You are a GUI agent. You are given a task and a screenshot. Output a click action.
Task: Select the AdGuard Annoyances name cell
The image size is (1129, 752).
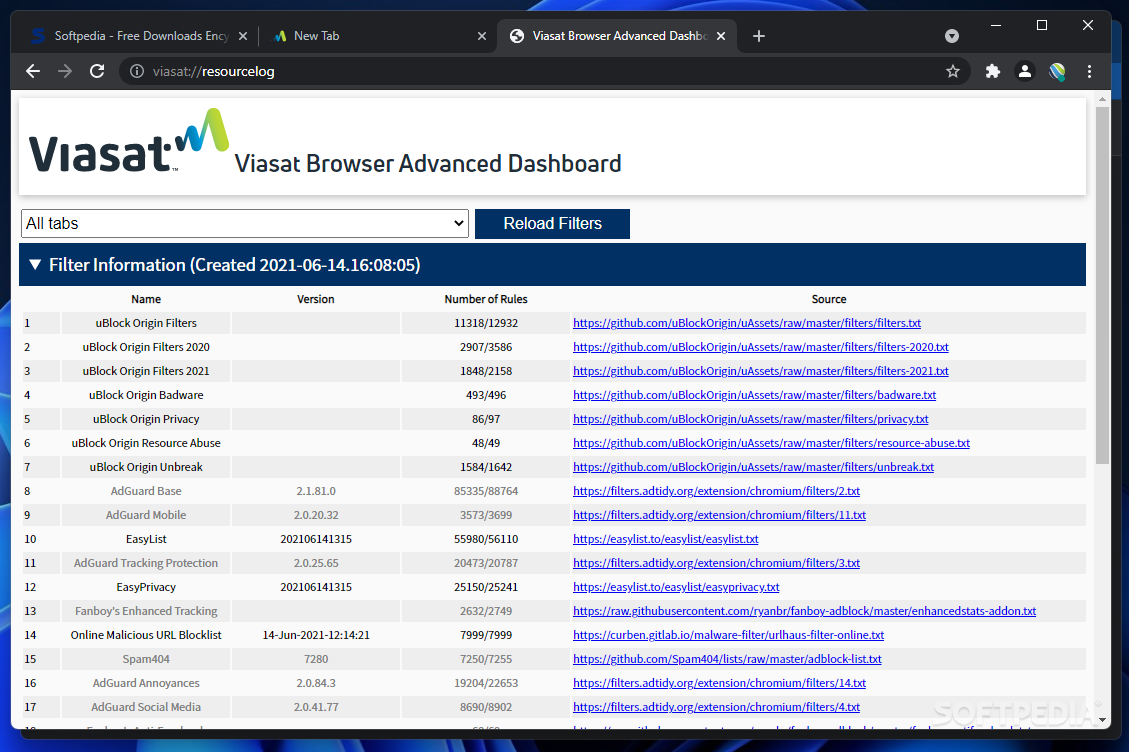coord(146,684)
